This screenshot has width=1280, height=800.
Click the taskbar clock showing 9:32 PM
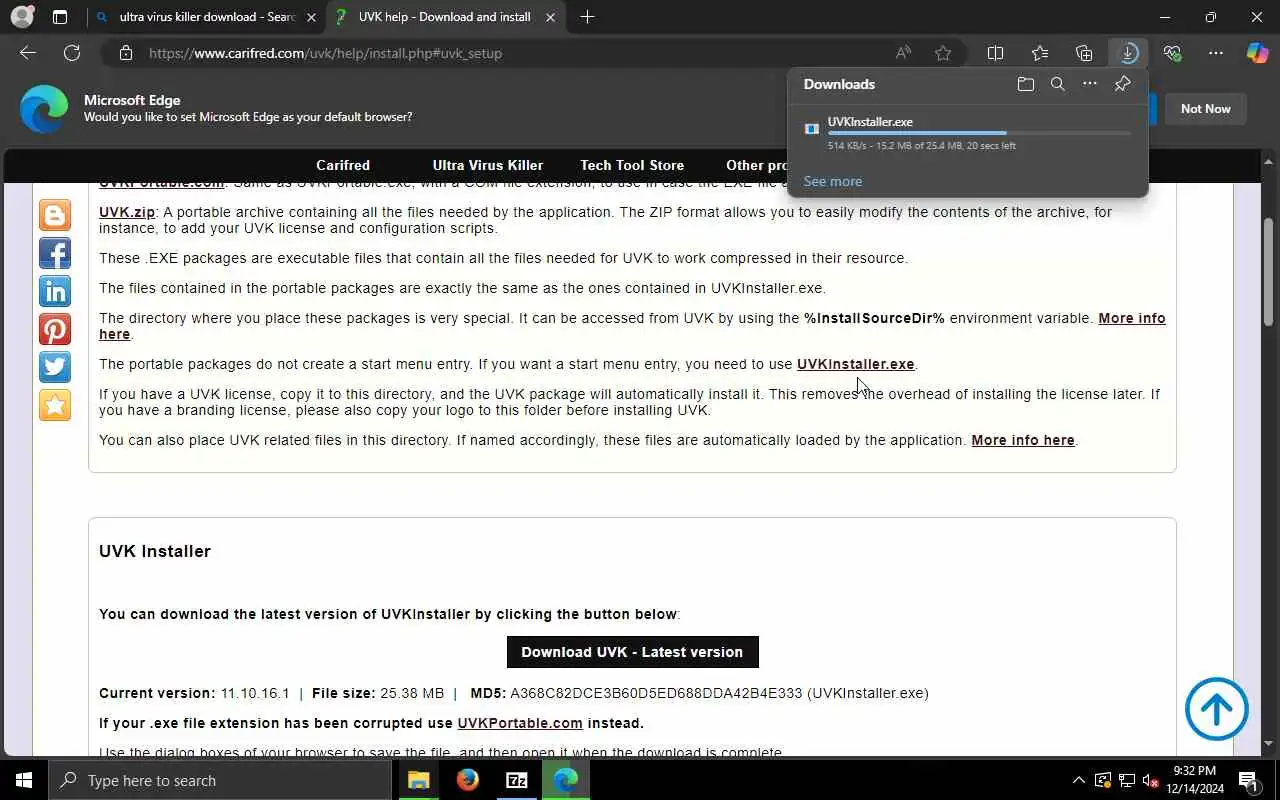[x=1193, y=780]
